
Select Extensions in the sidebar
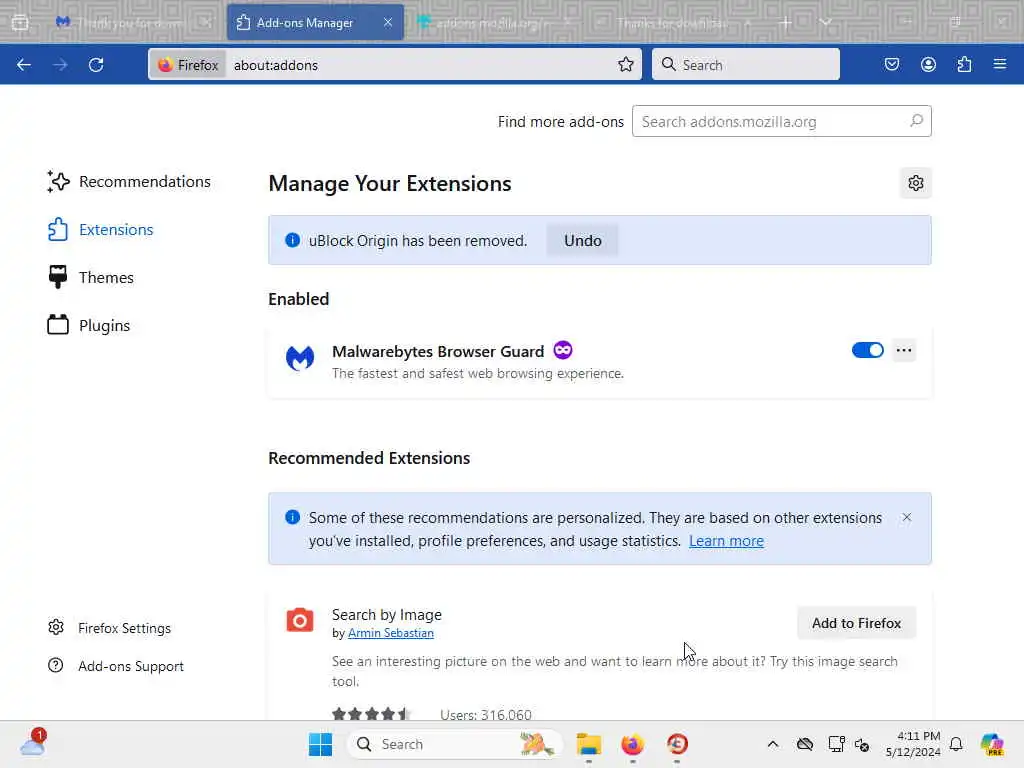tap(101, 230)
